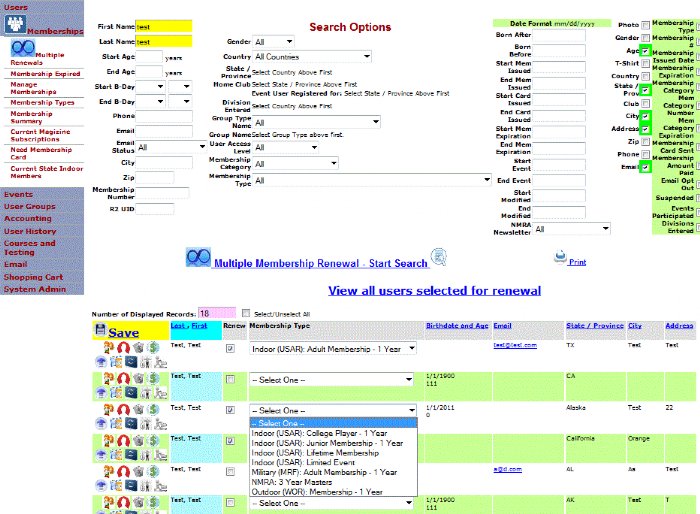Sort by State / Province column header
This screenshot has width=700, height=514.
[595, 326]
